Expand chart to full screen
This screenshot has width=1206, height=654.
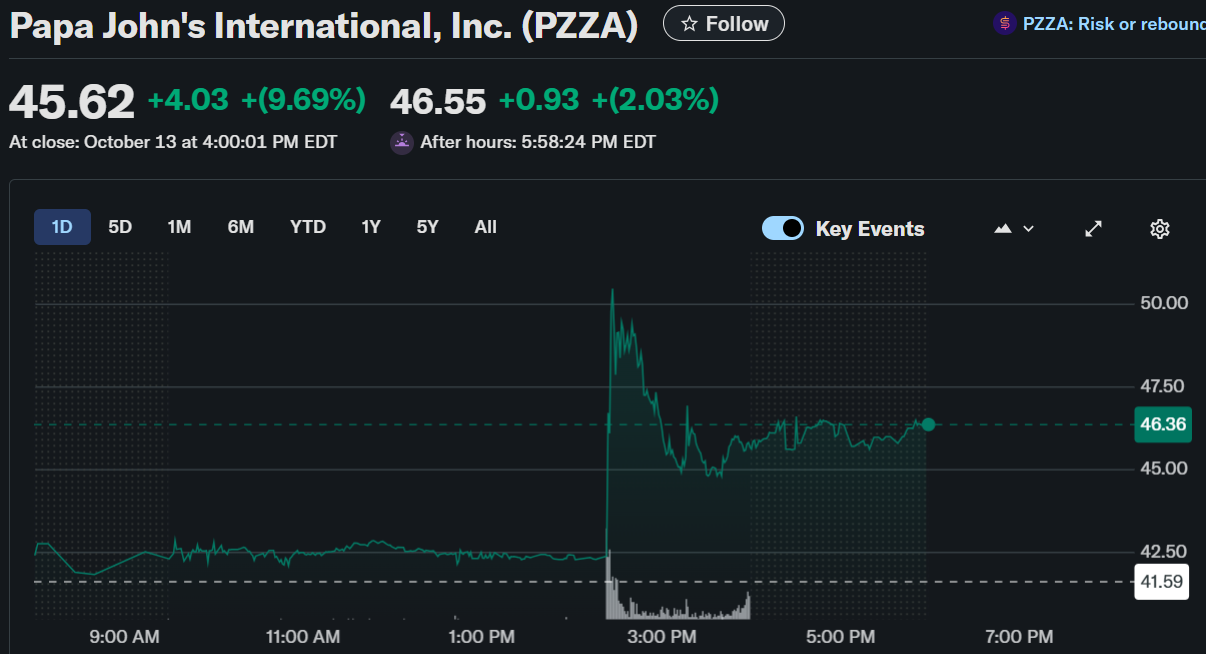(1094, 229)
